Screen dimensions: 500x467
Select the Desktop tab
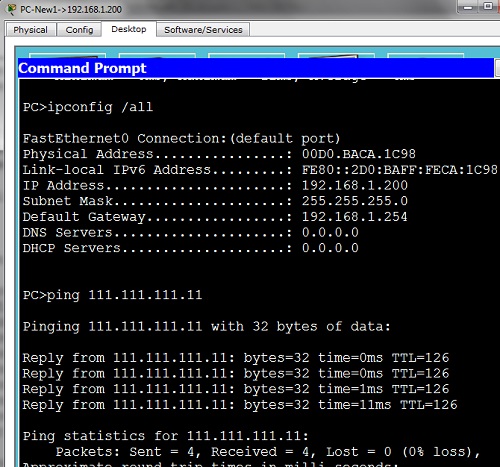click(x=129, y=29)
